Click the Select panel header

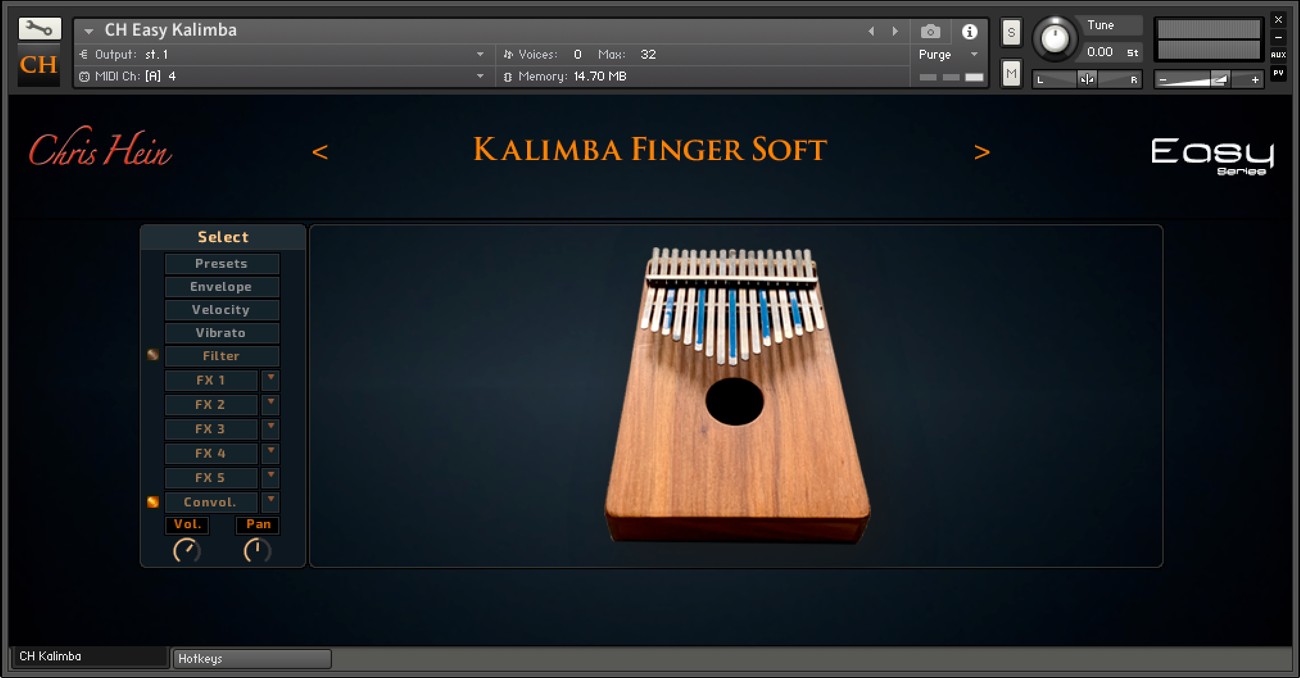point(223,237)
